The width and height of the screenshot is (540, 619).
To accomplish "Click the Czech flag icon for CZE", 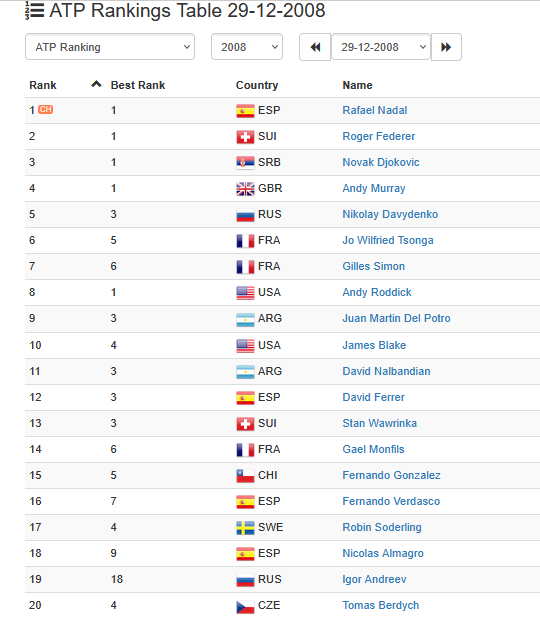I will [x=245, y=606].
